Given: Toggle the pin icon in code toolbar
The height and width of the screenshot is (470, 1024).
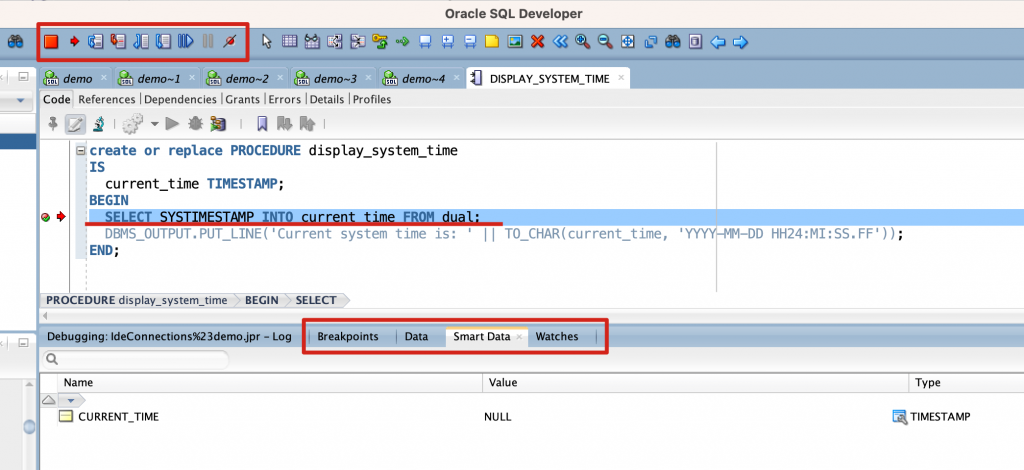Looking at the screenshot, I should (53, 123).
